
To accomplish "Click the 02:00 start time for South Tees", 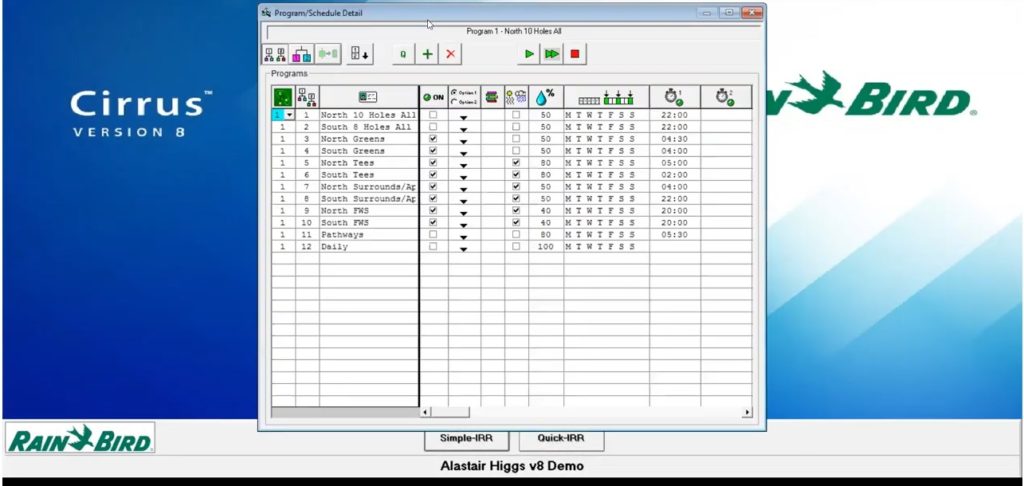I will (674, 175).
